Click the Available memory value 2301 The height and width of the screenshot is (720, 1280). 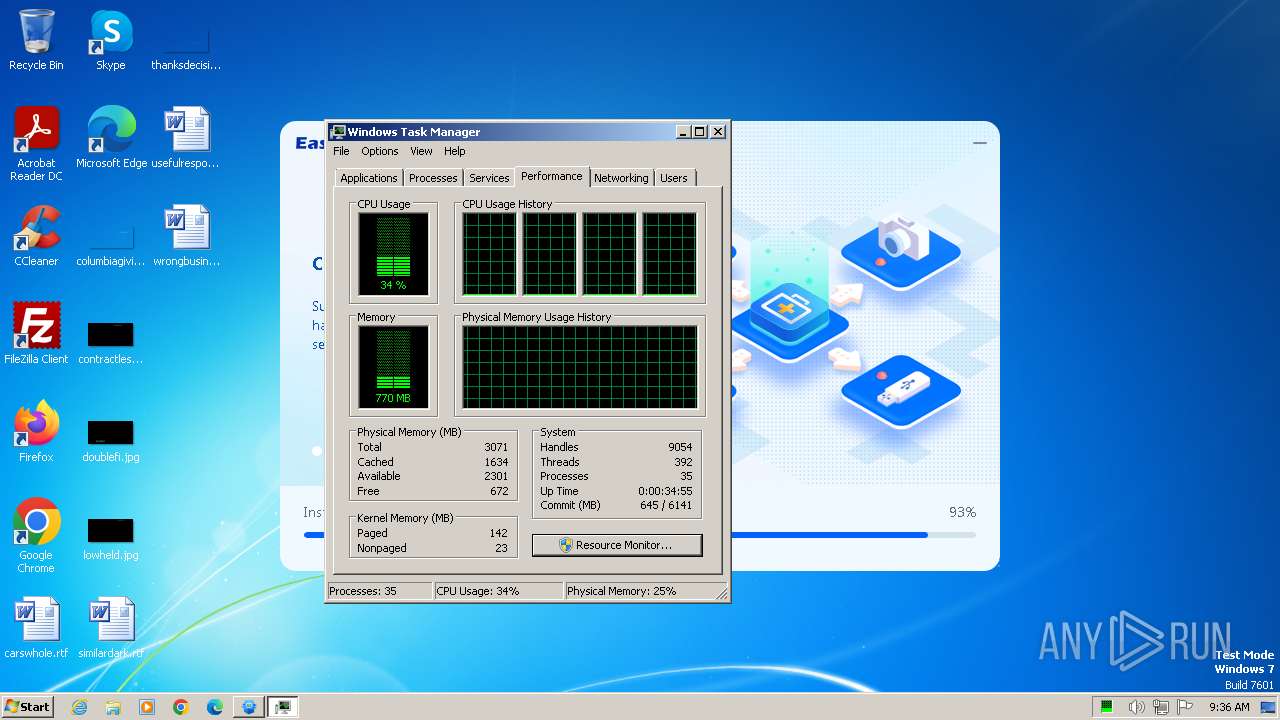pos(496,476)
